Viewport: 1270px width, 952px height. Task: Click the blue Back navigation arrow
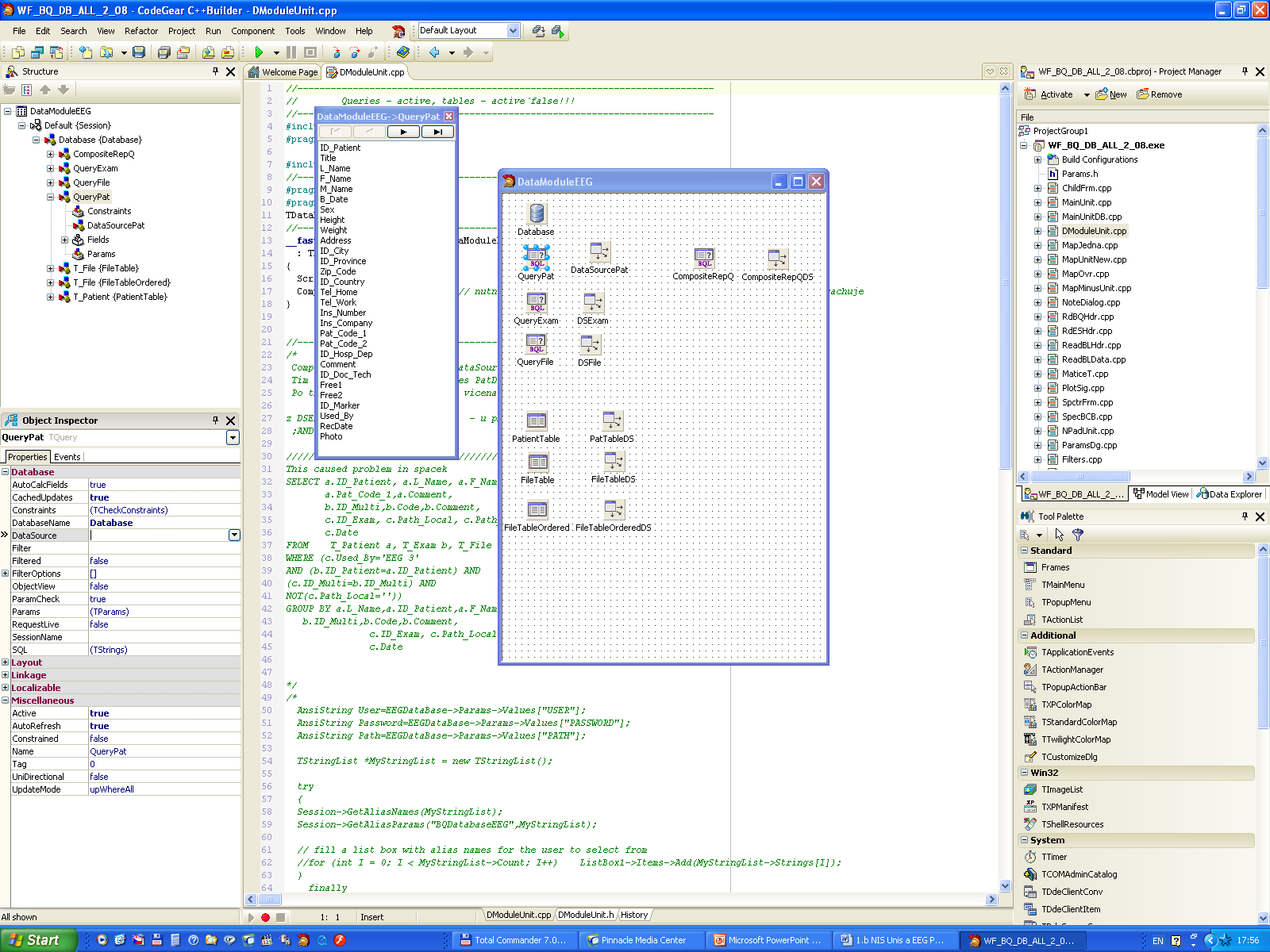[434, 52]
